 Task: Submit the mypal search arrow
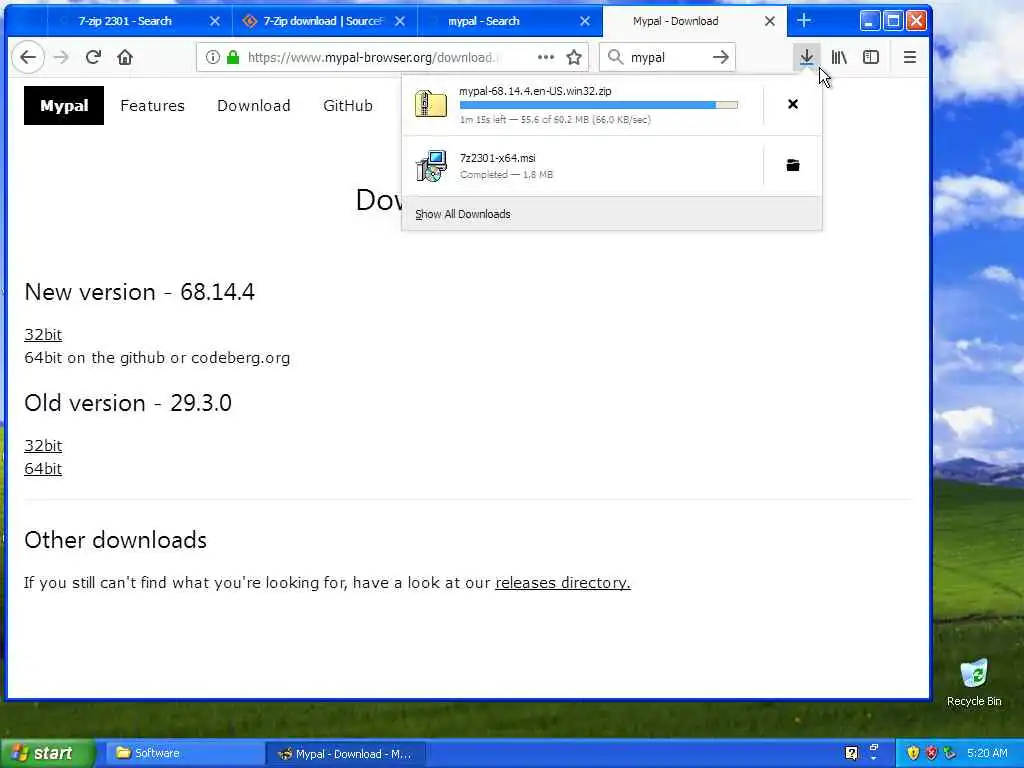tap(720, 57)
